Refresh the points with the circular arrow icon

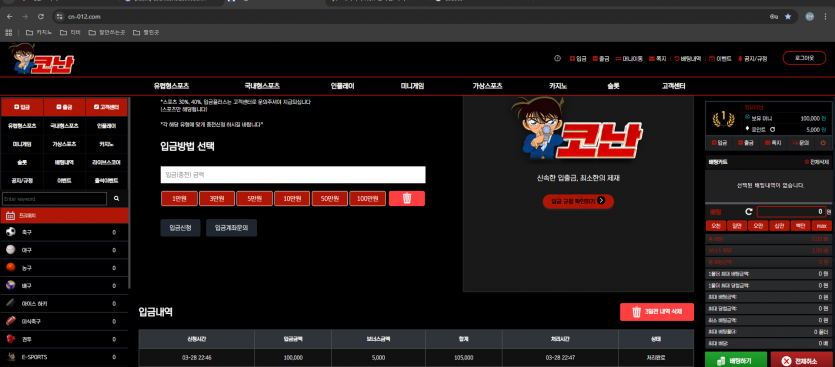click(772, 129)
